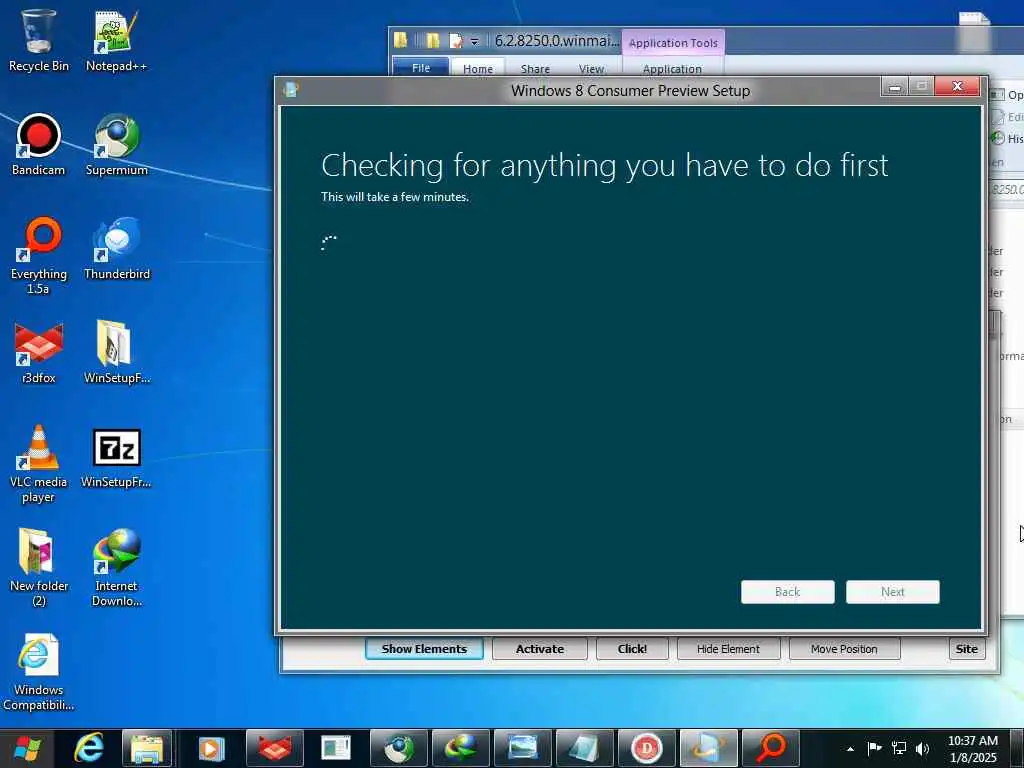
Task: Switch to Everything search taskbar button
Action: 771,748
